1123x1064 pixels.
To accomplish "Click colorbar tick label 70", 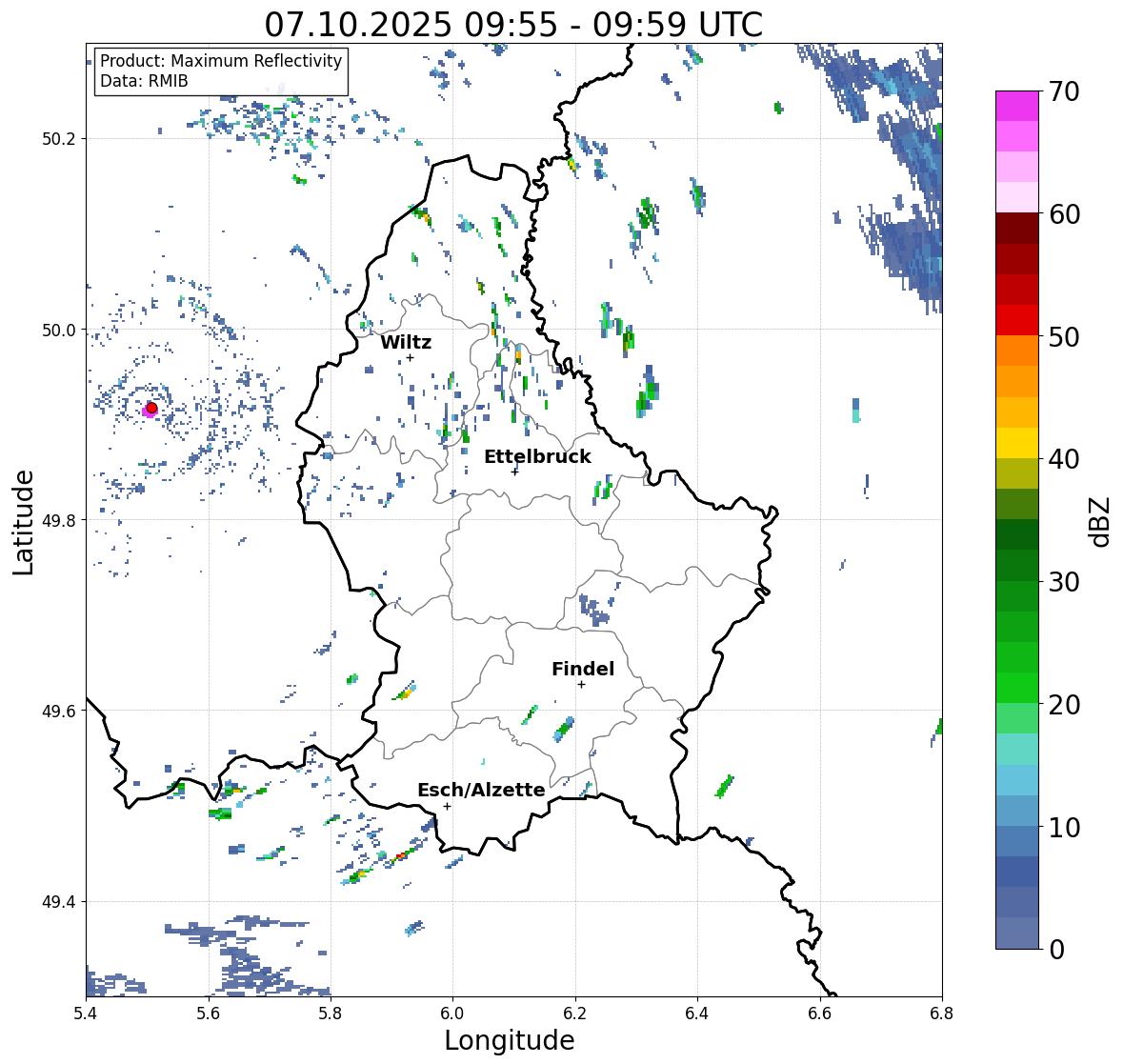I will [x=1064, y=91].
